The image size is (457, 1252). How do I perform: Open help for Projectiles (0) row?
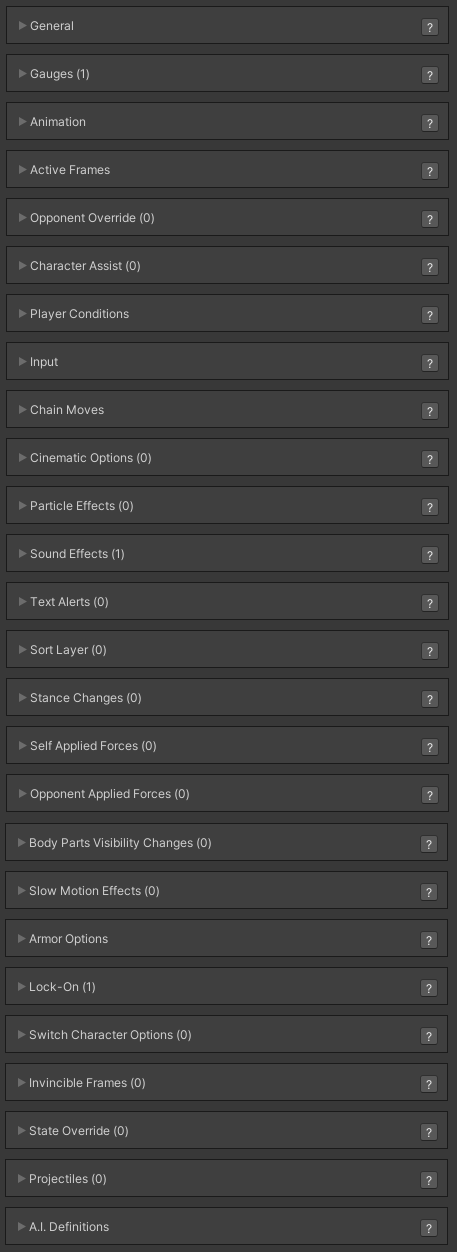click(x=430, y=1180)
